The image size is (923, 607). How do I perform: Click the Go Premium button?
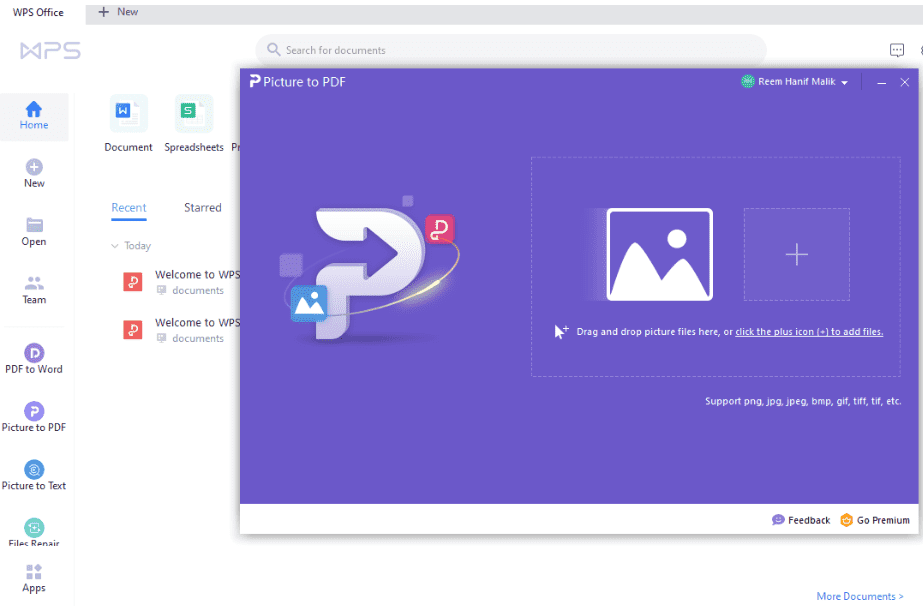(x=875, y=520)
